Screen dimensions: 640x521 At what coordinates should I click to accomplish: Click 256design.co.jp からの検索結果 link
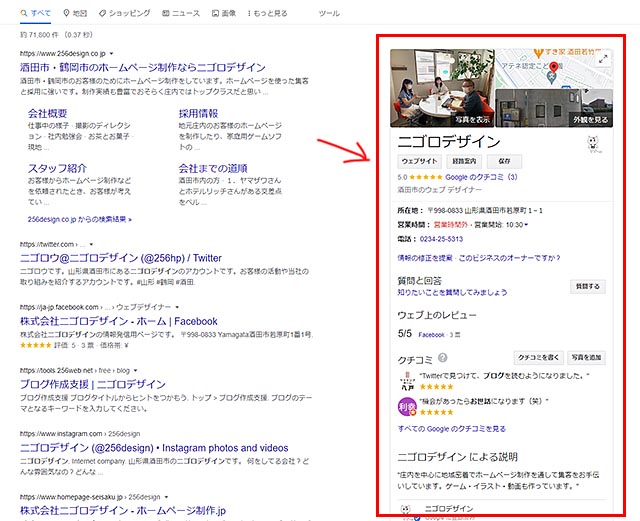pyautogui.click(x=80, y=219)
